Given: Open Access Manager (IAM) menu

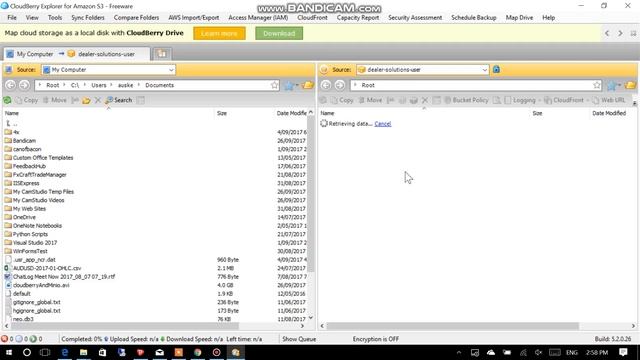Looking at the screenshot, I should click(x=258, y=18).
